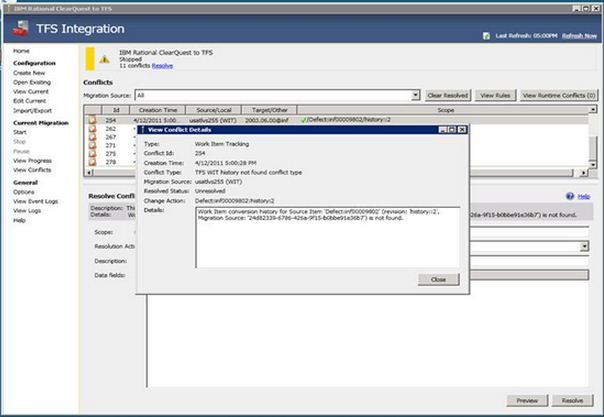The height and width of the screenshot is (417, 604).
Task: Click the TFS Integration logo icon
Action: 15,30
